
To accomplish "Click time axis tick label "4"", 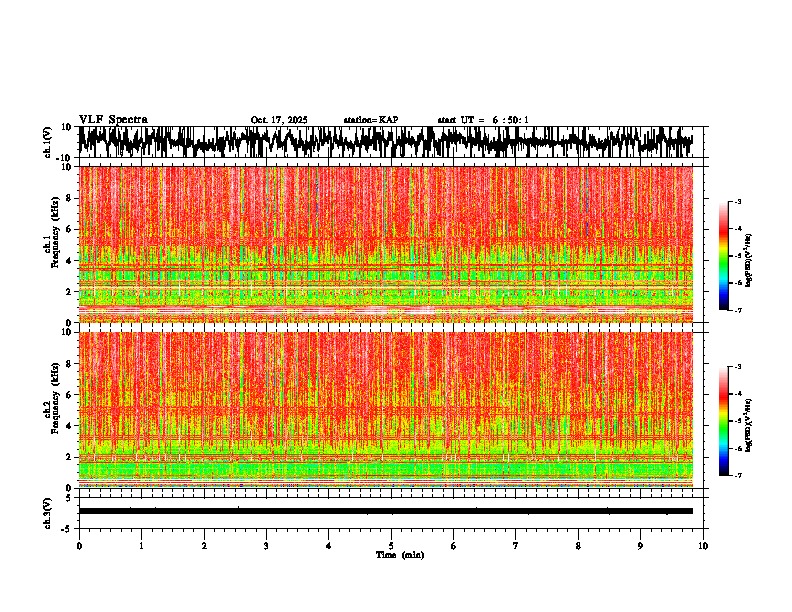I will 329,546.
